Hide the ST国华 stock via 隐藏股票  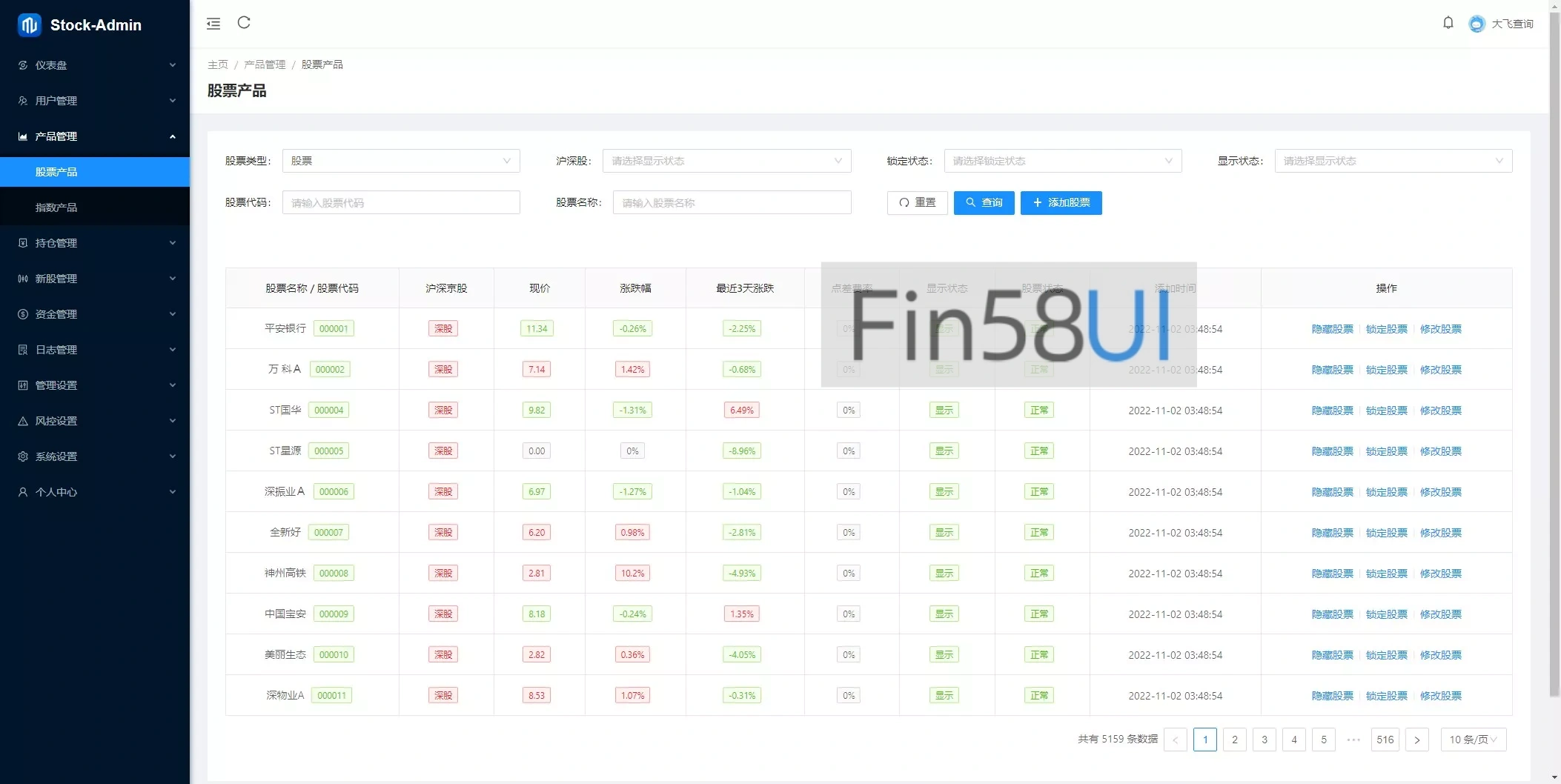(x=1332, y=411)
